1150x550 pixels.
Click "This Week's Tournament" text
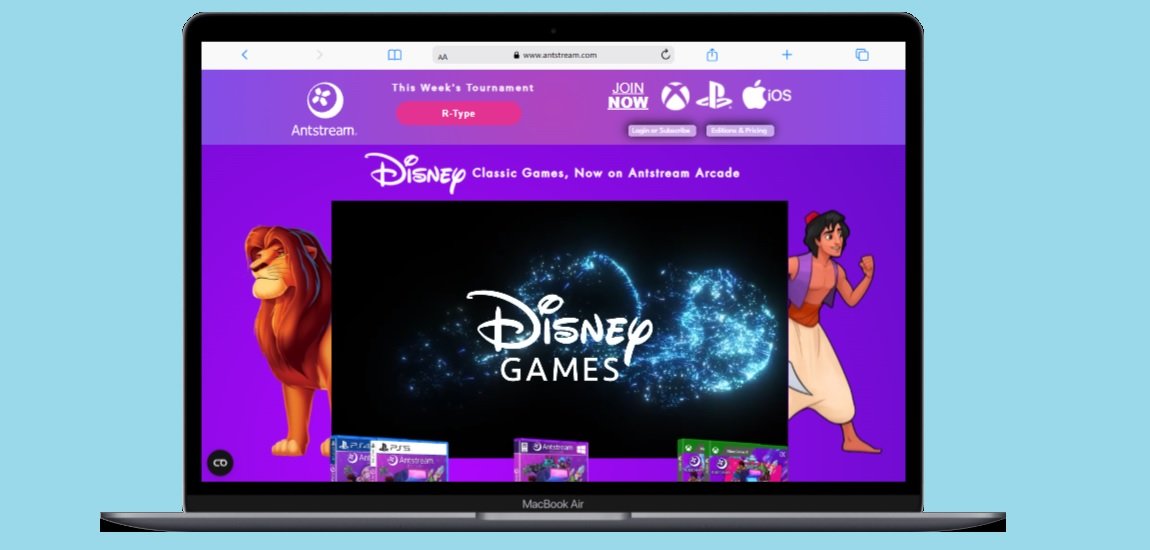point(463,88)
